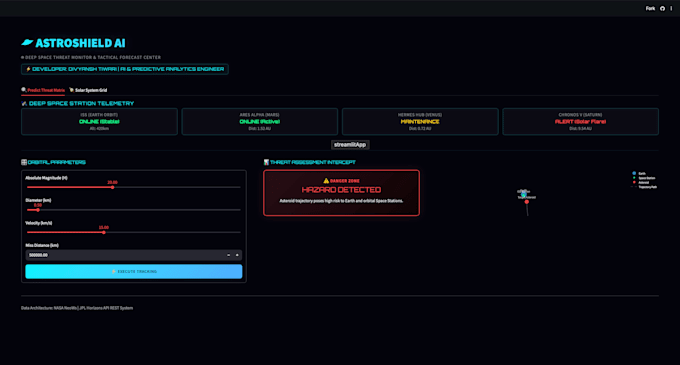Click the ONLINE (Stable) status text
680x365 pixels.
99,122
